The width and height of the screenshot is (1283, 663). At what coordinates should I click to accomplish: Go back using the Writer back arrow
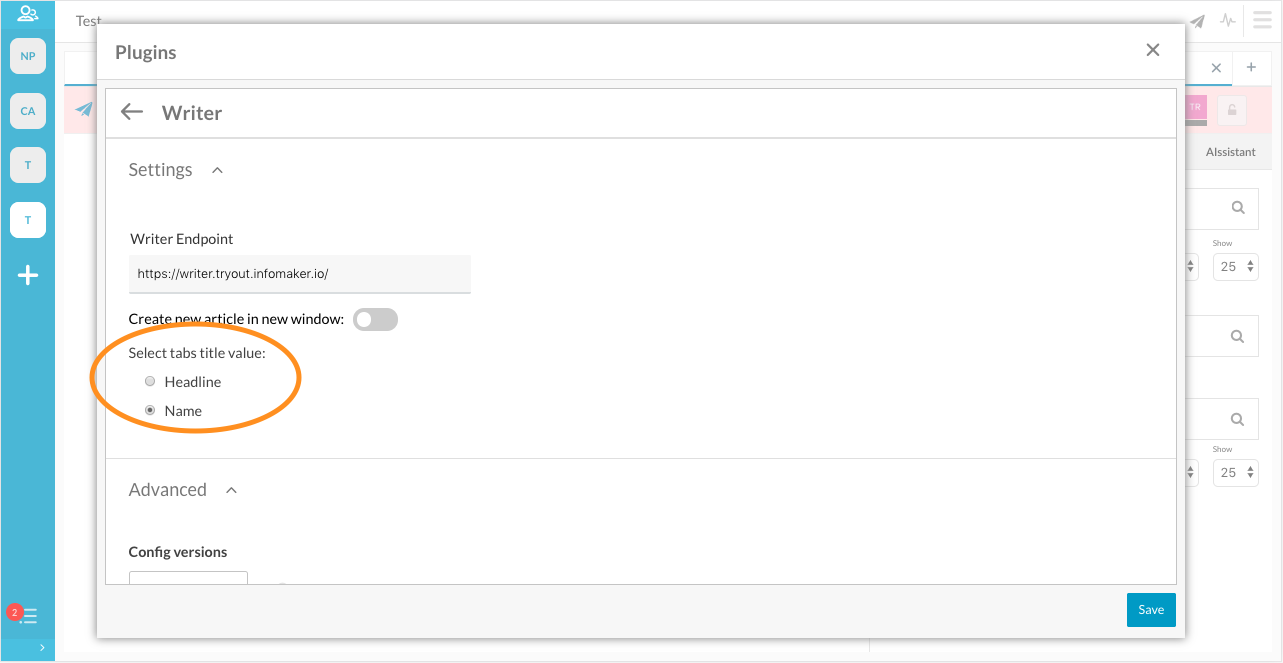tap(131, 111)
